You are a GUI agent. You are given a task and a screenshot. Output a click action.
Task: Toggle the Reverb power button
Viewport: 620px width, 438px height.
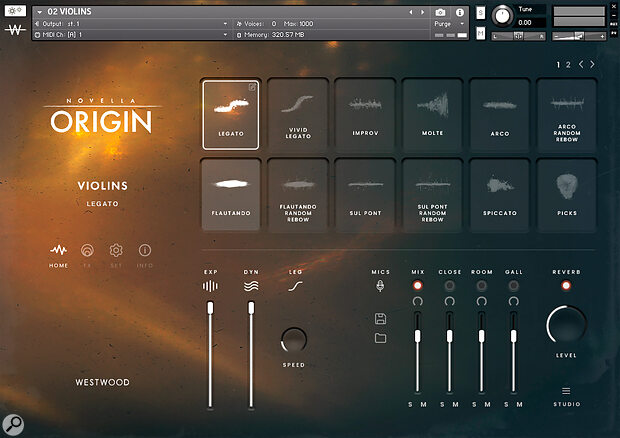click(566, 285)
